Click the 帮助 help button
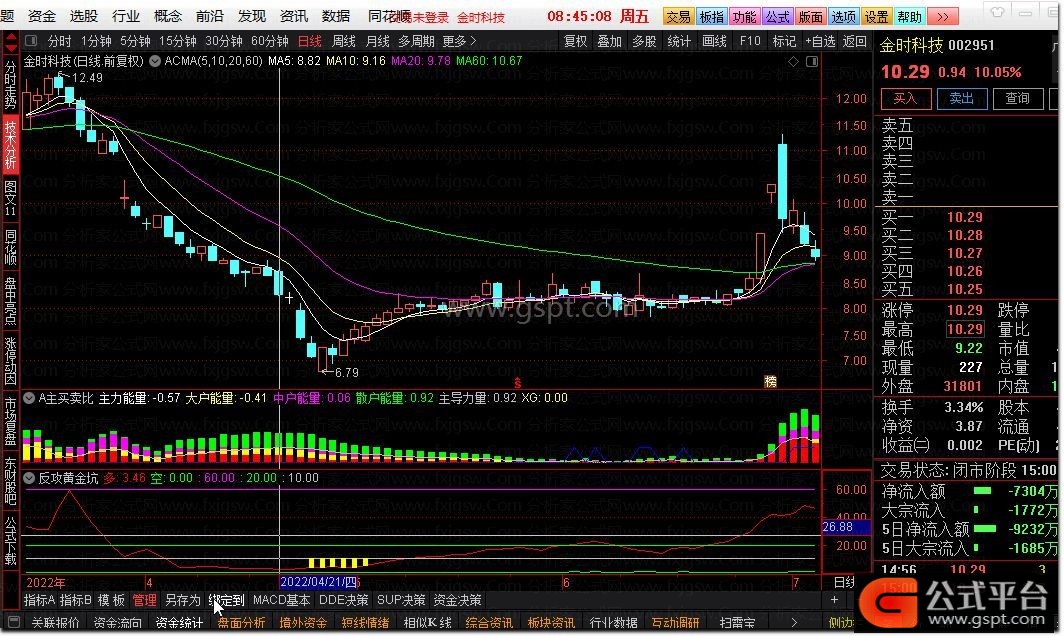The image size is (1064, 636). tap(909, 16)
